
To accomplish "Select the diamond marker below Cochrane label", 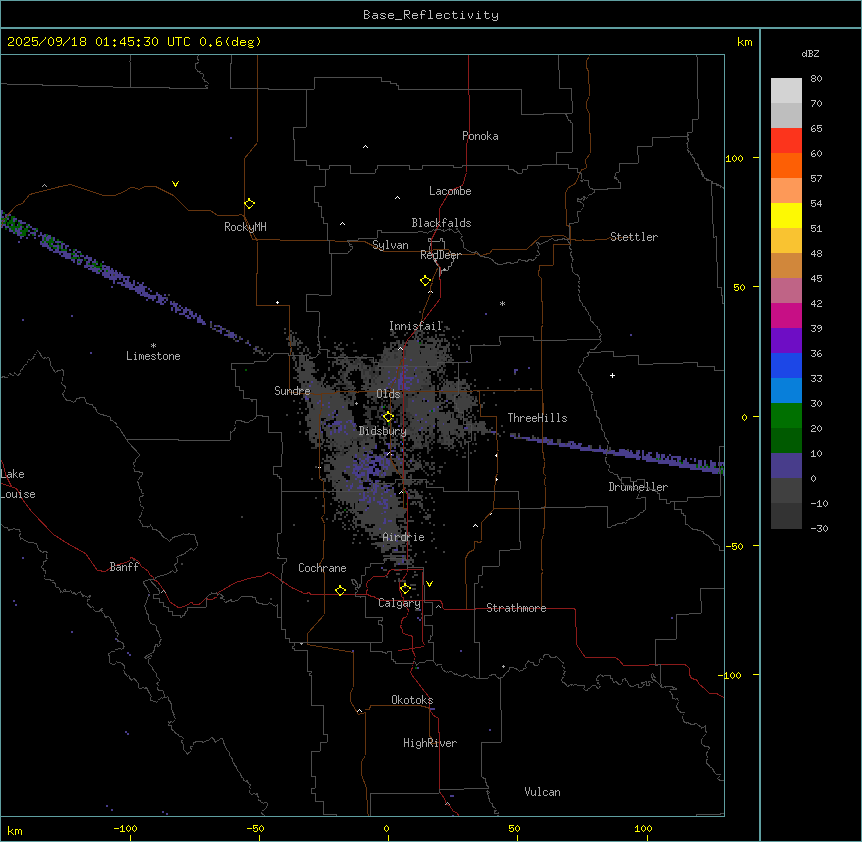I will tap(340, 590).
